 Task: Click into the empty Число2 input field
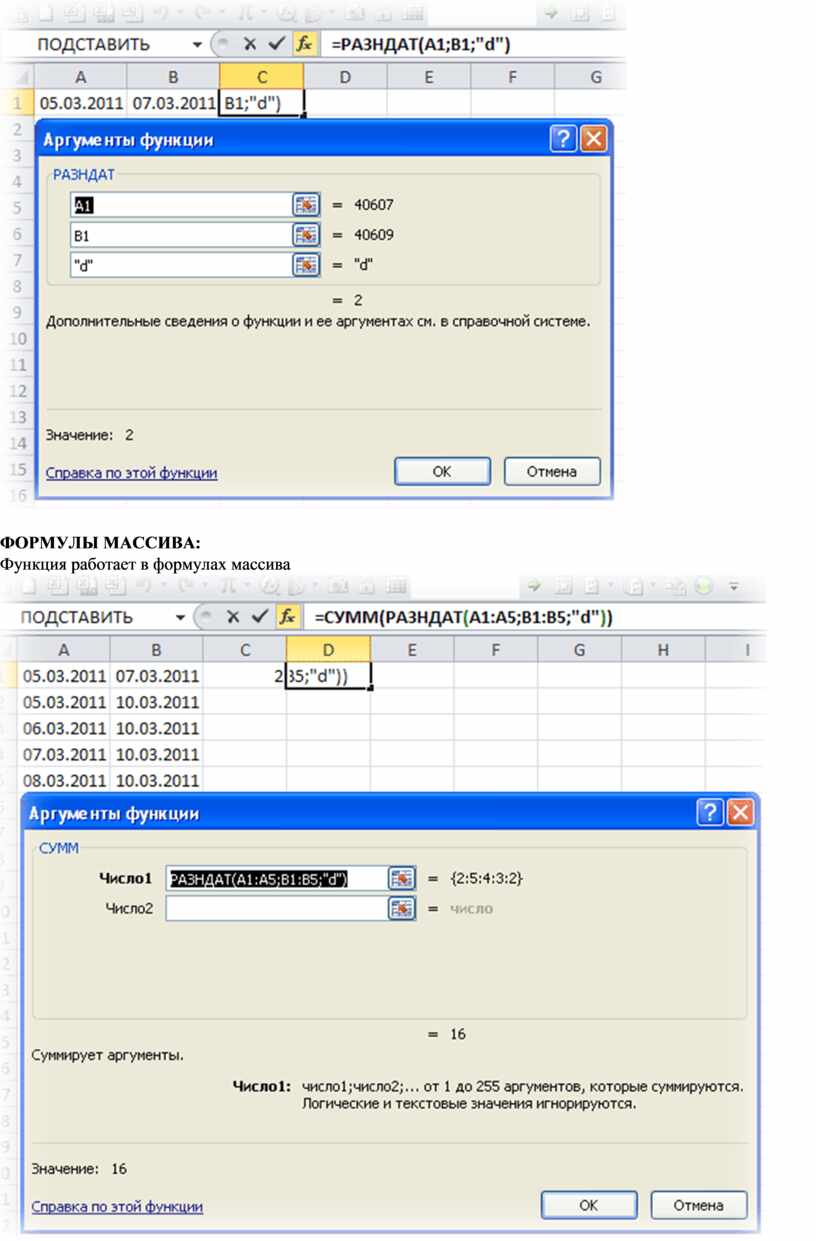coord(275,908)
